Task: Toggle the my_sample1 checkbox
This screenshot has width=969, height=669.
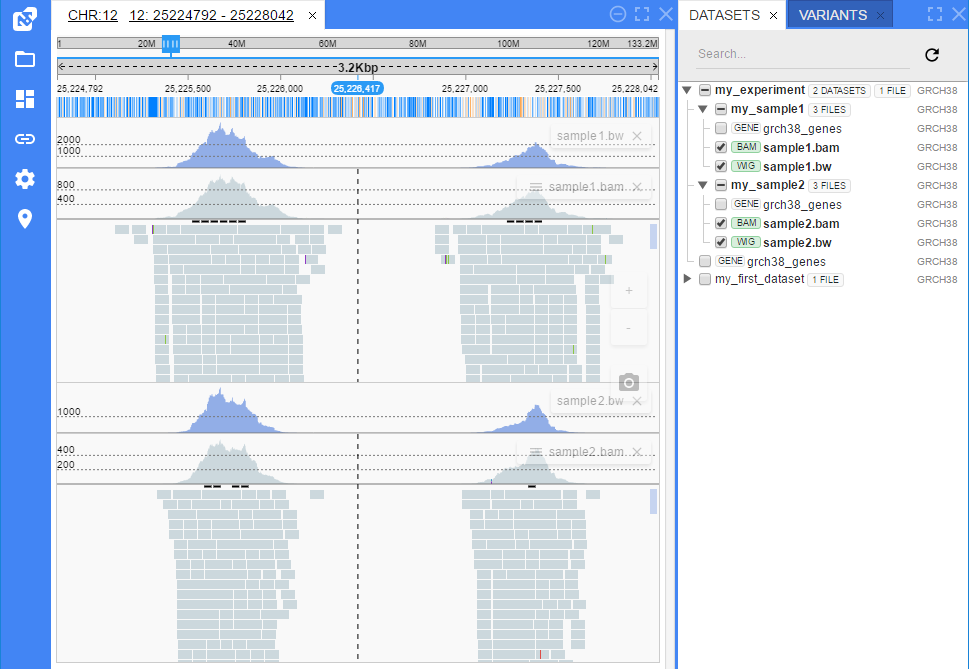Action: coord(721,109)
